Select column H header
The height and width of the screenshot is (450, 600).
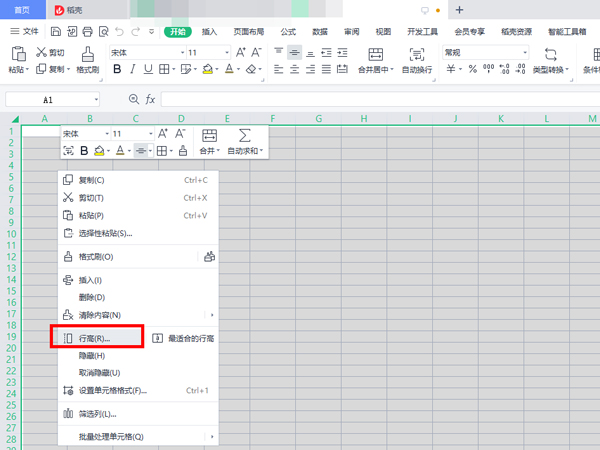point(364,119)
